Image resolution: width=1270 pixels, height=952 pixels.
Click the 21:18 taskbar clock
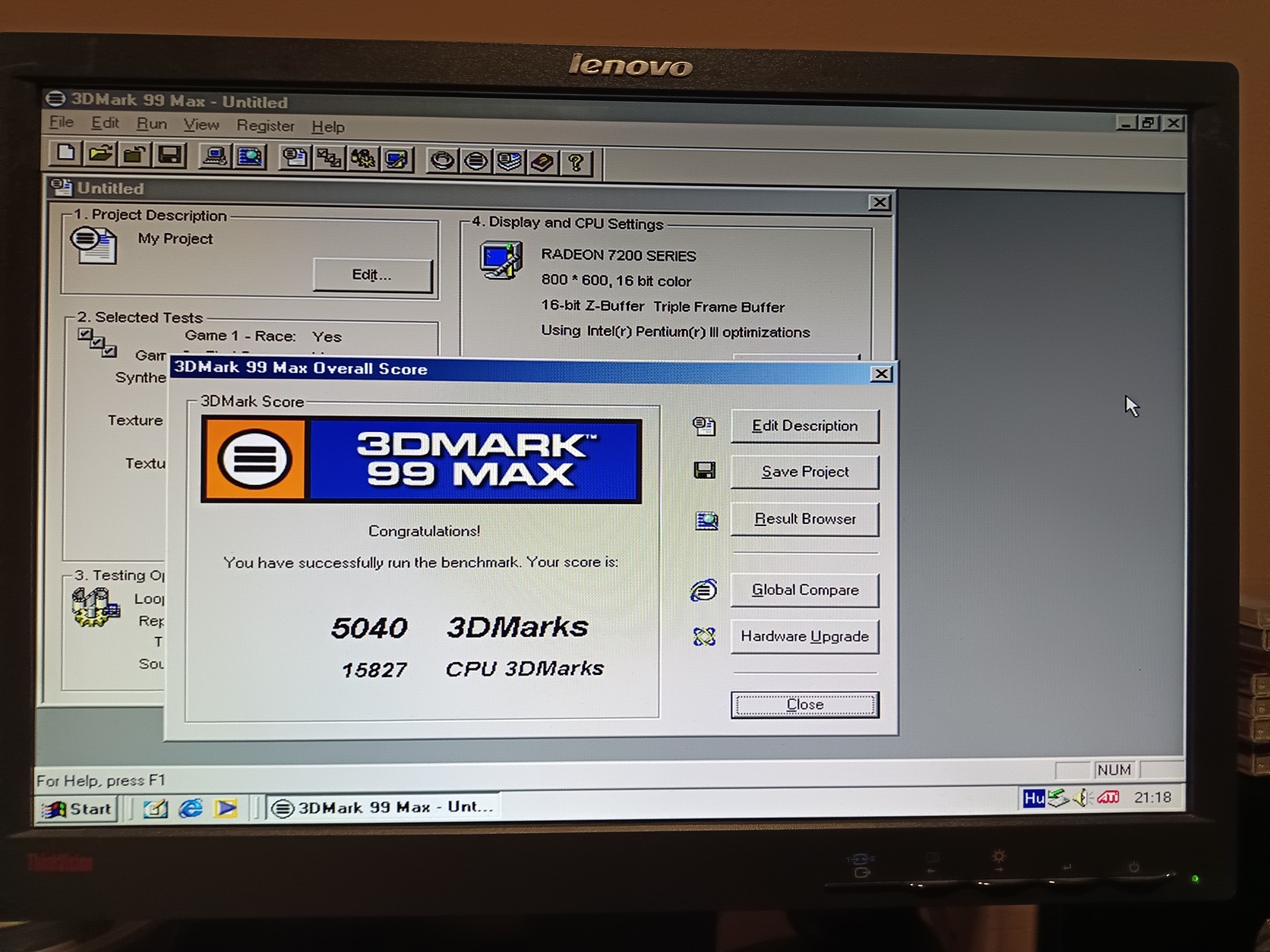click(x=1152, y=797)
